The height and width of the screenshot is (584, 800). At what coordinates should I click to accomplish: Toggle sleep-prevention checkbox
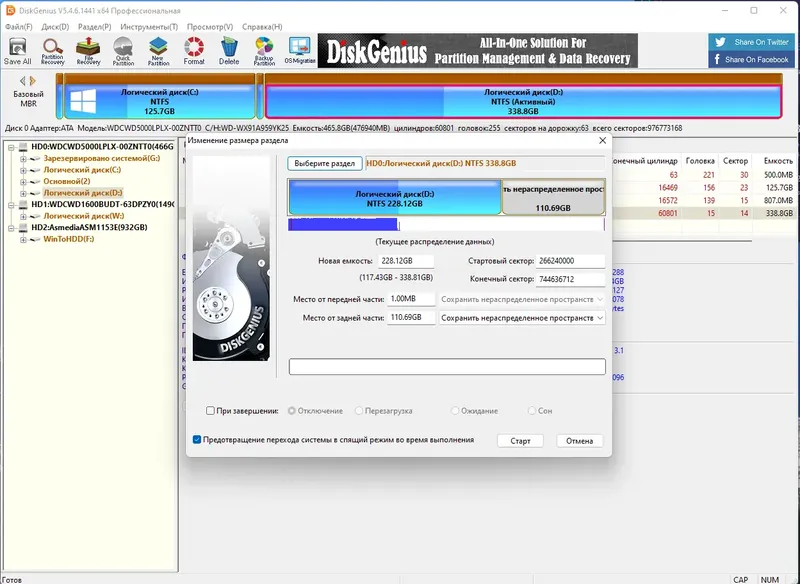pos(197,440)
